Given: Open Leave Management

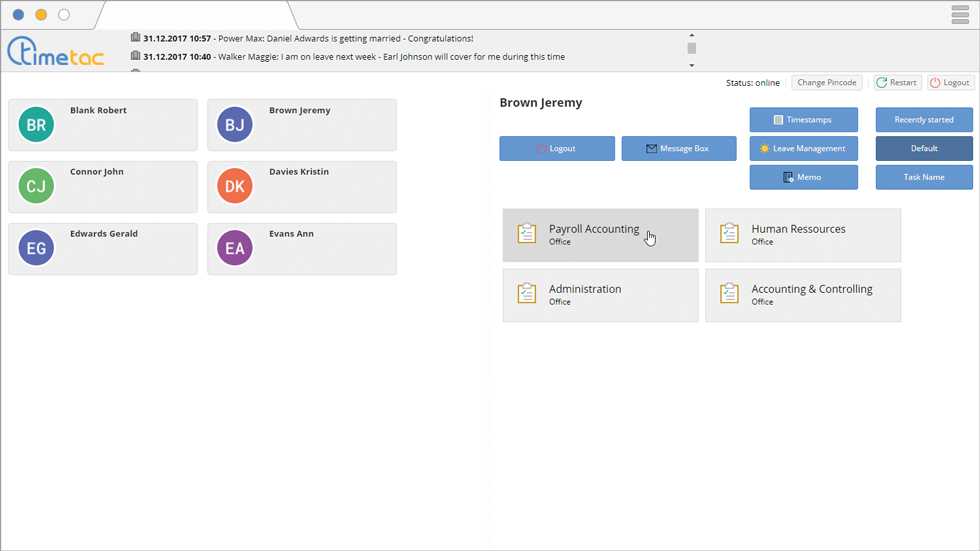Looking at the screenshot, I should tap(803, 148).
